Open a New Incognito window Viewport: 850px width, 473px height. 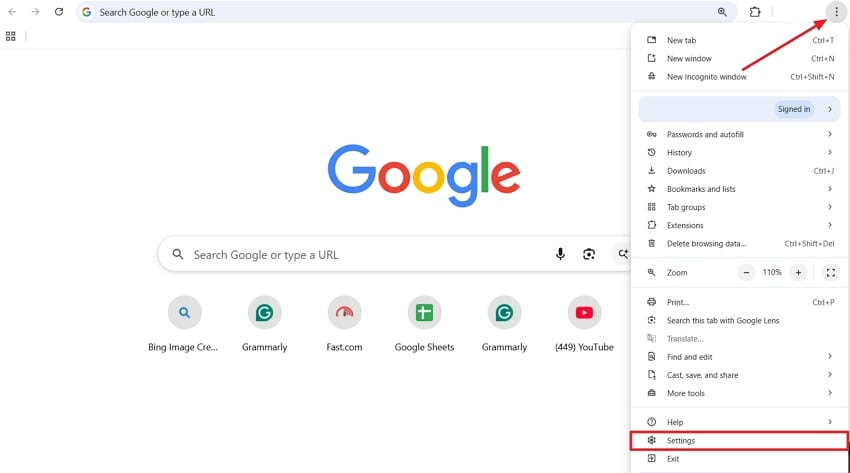coord(739,77)
